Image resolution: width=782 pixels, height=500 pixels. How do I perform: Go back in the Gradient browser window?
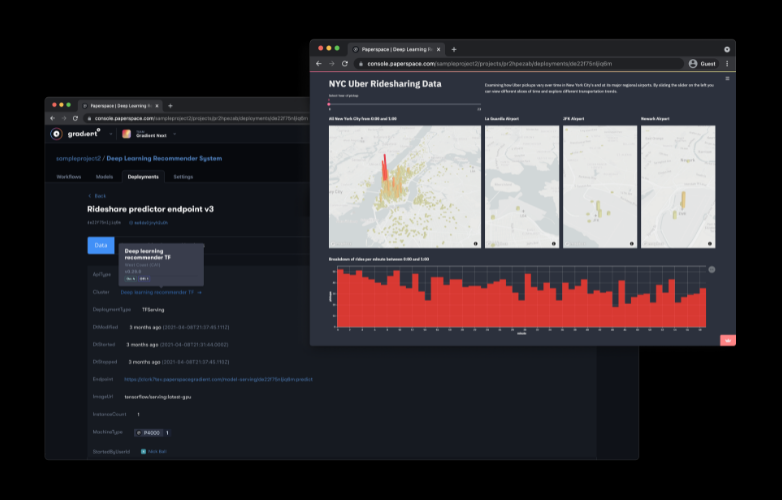[x=53, y=119]
